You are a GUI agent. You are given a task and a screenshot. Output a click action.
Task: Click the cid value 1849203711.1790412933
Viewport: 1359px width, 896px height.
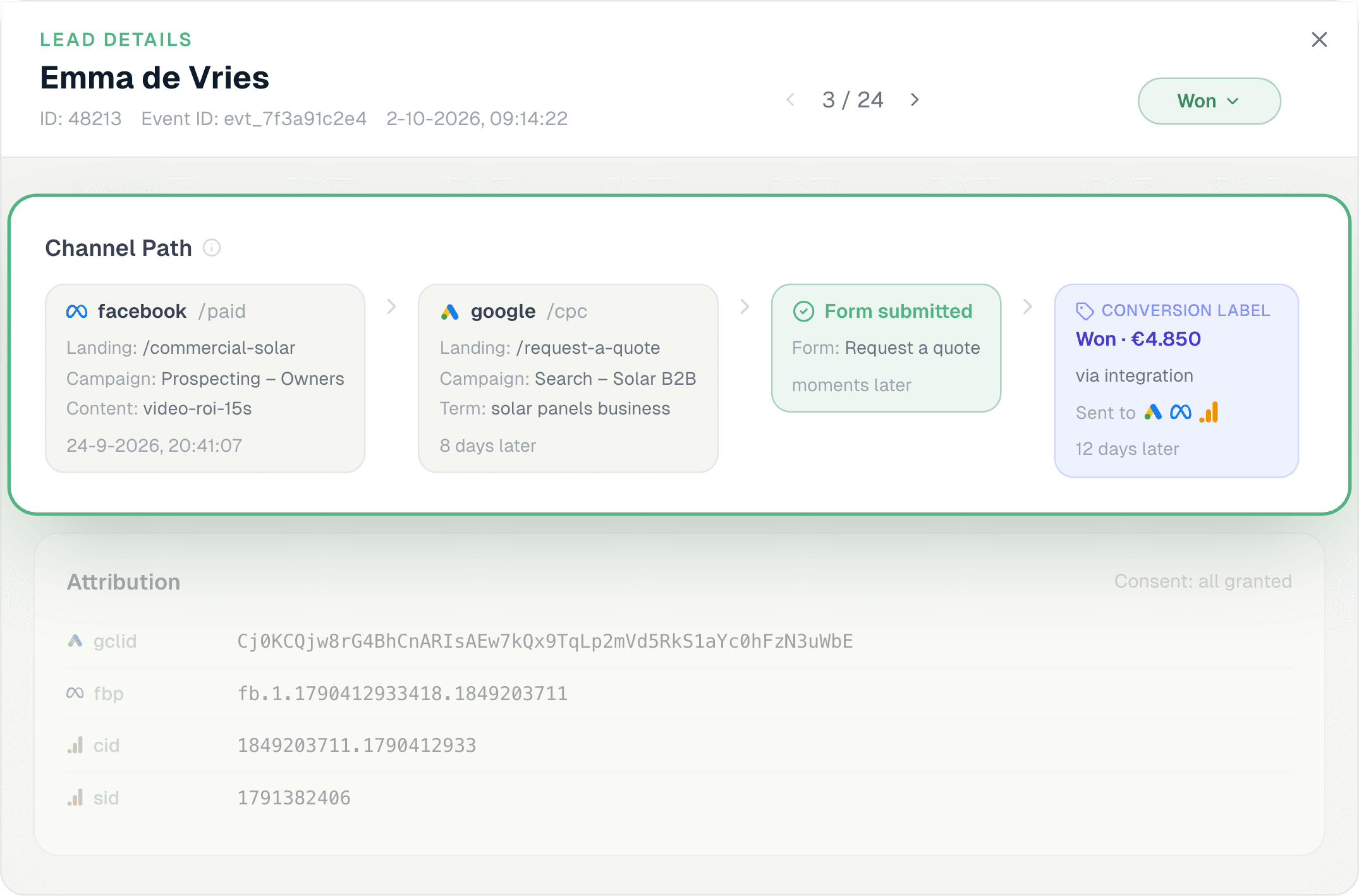(357, 746)
